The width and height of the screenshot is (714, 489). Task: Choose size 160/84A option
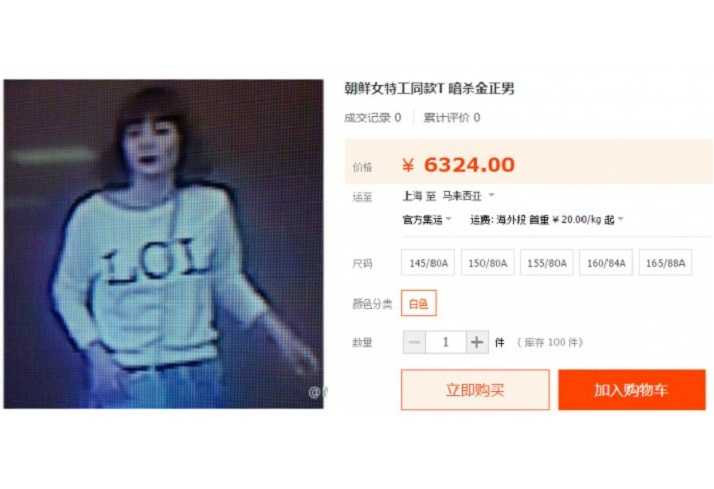pyautogui.click(x=606, y=263)
